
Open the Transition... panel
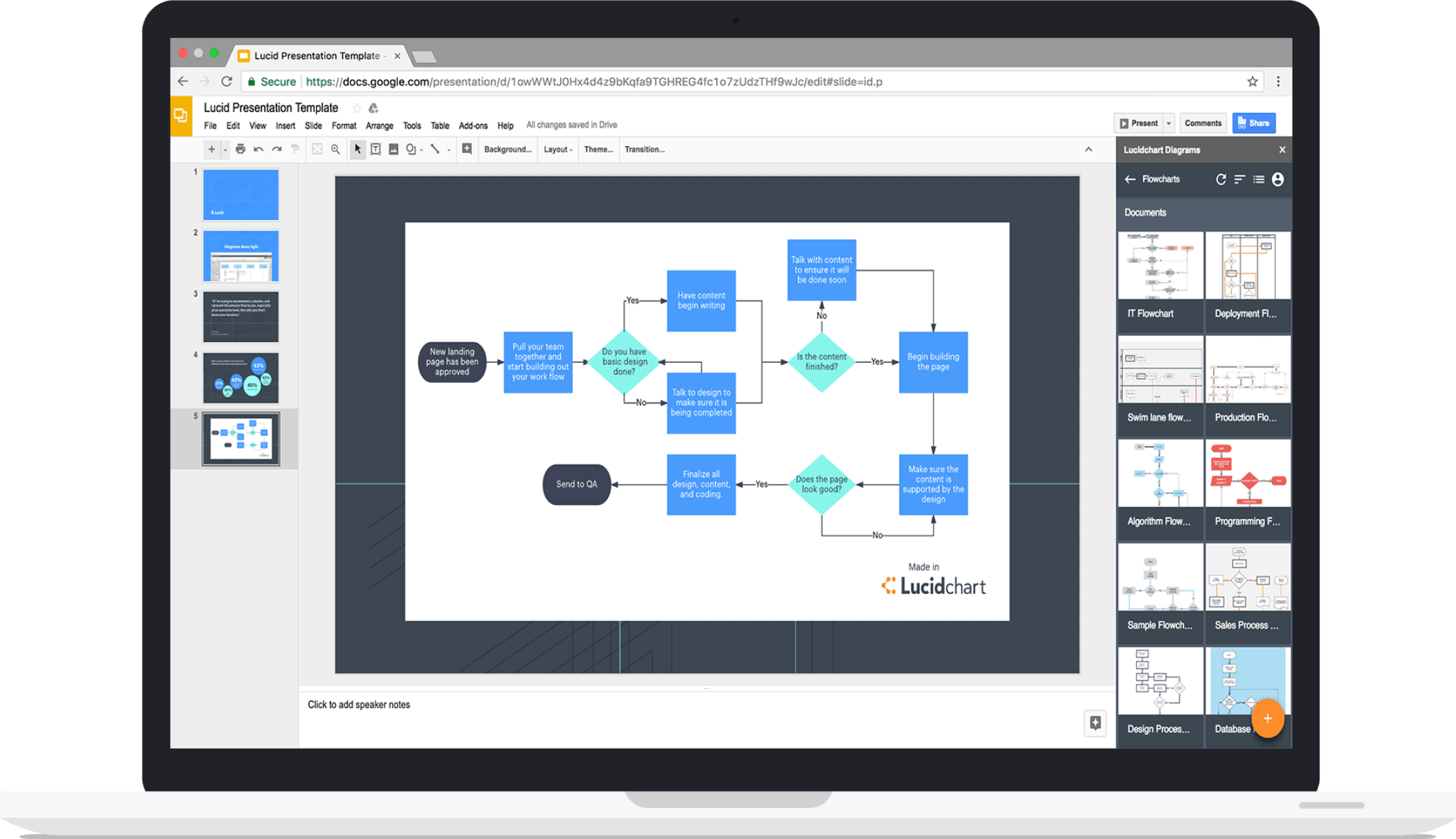click(645, 149)
